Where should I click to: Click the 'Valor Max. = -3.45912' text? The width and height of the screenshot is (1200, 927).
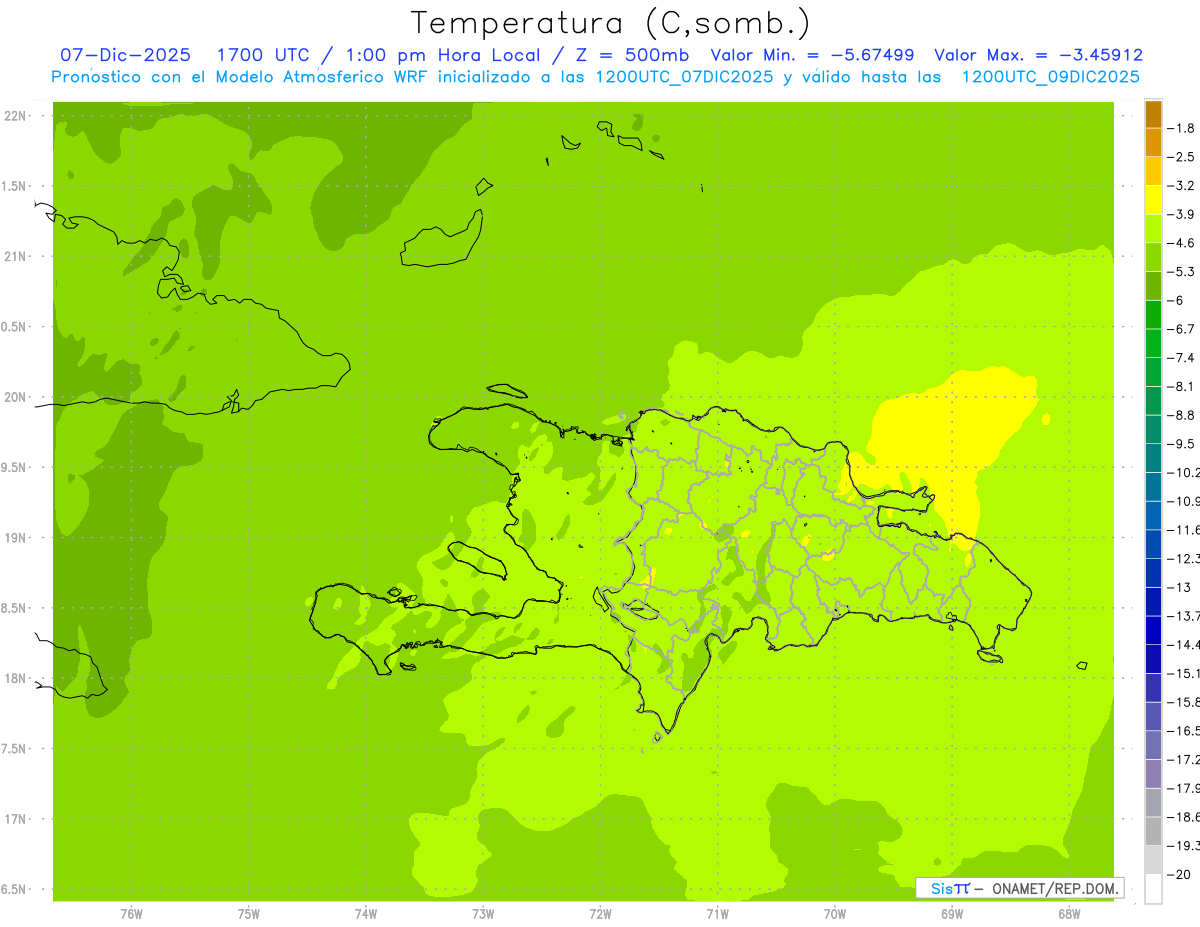[1038, 55]
